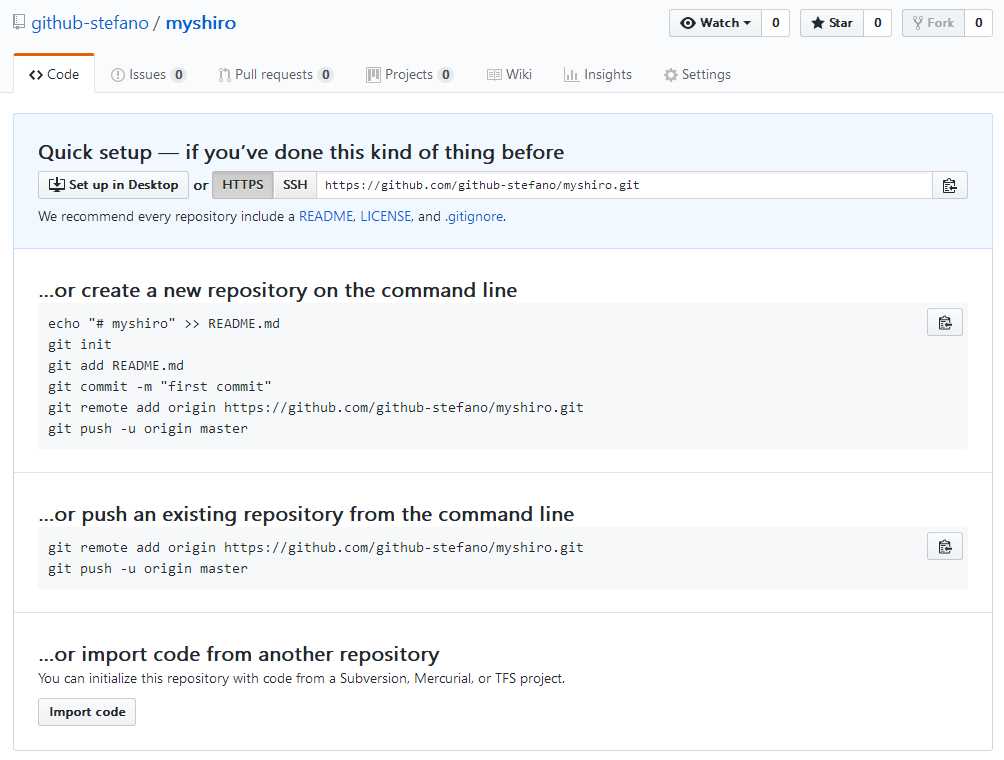Select the SSH clone protocol
Image resolution: width=1004 pixels, height=760 pixels.
[295, 185]
